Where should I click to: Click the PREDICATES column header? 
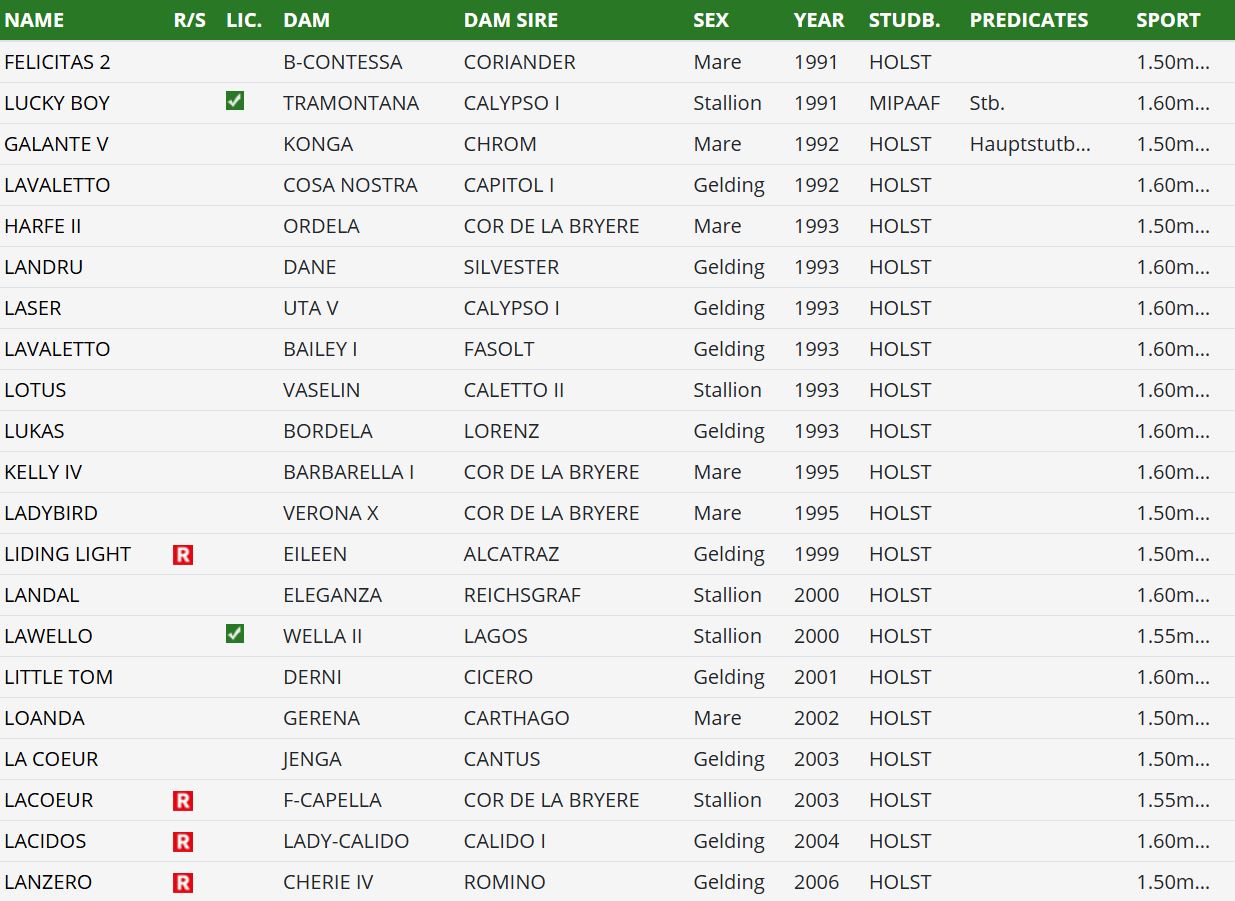1028,20
